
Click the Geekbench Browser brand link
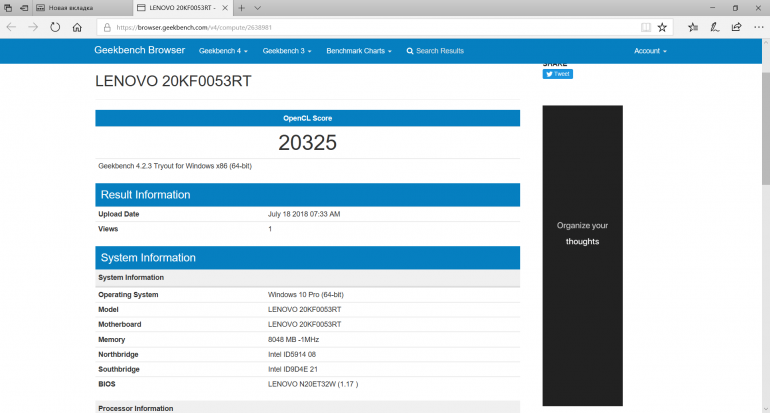pos(139,51)
